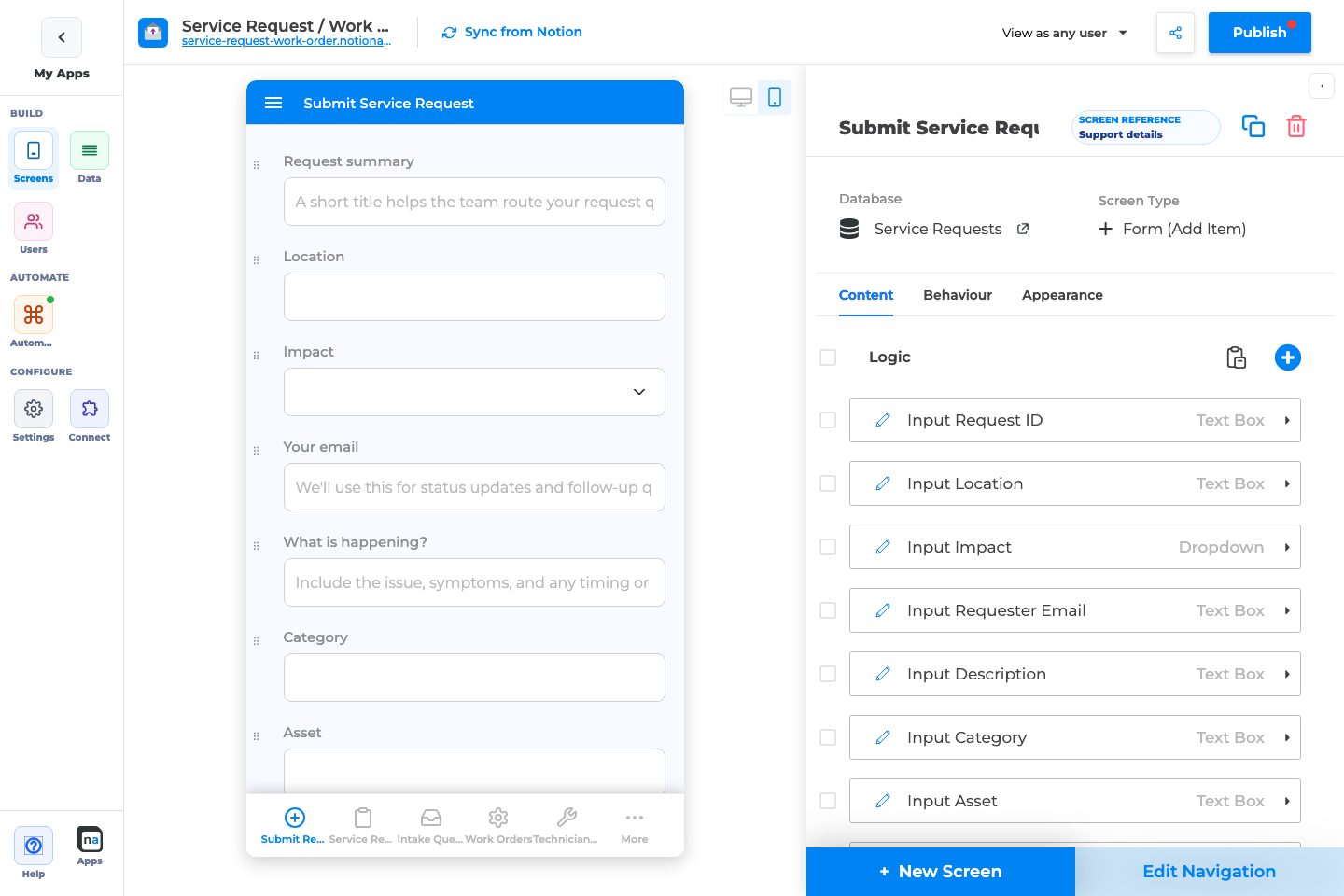Click Edit Navigation
The image size is (1344, 896).
[1210, 872]
